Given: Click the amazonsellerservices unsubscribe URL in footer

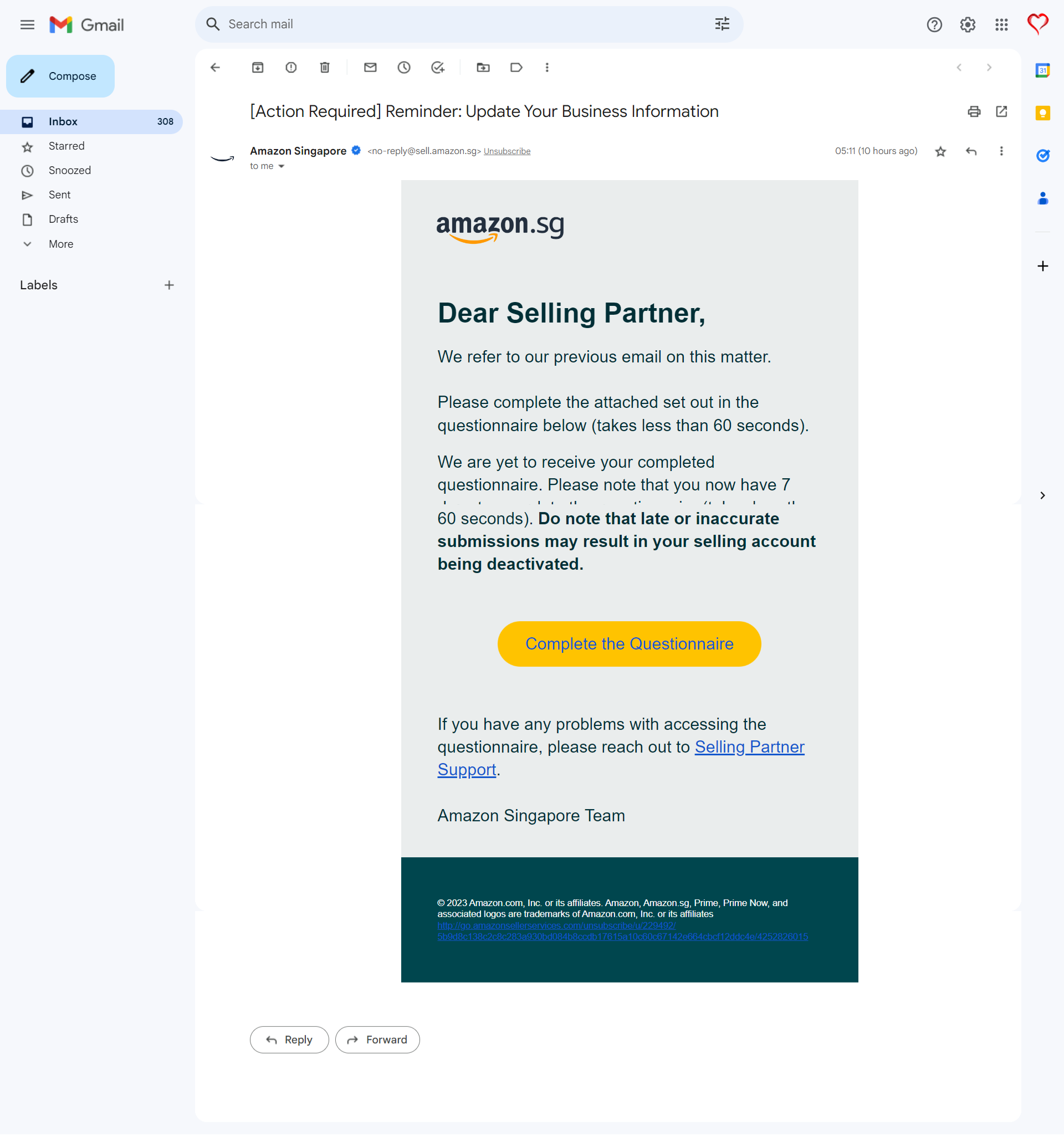Looking at the screenshot, I should 622,931.
